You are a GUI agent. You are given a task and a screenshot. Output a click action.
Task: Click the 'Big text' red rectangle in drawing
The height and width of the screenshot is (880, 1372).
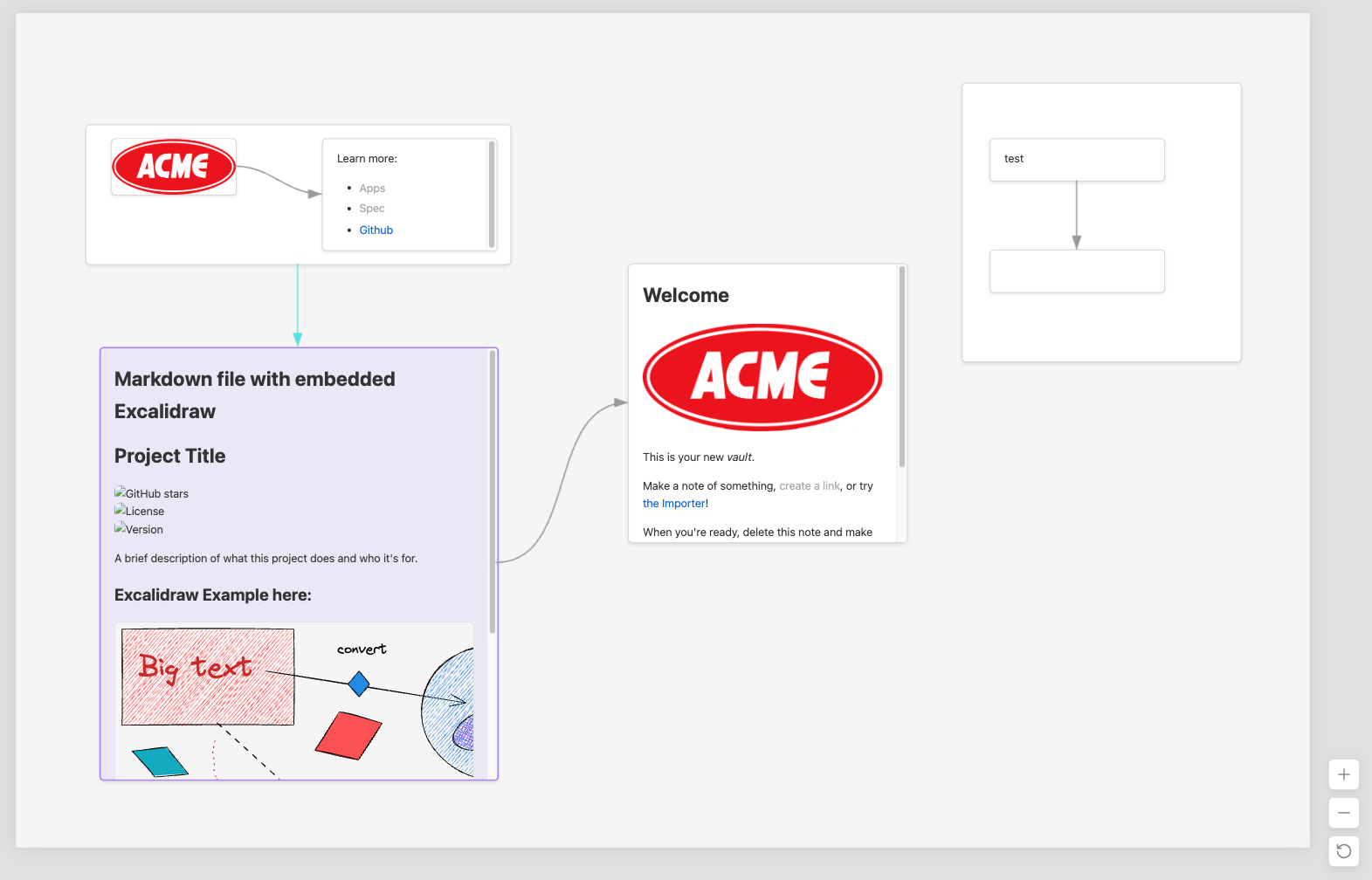(x=208, y=677)
